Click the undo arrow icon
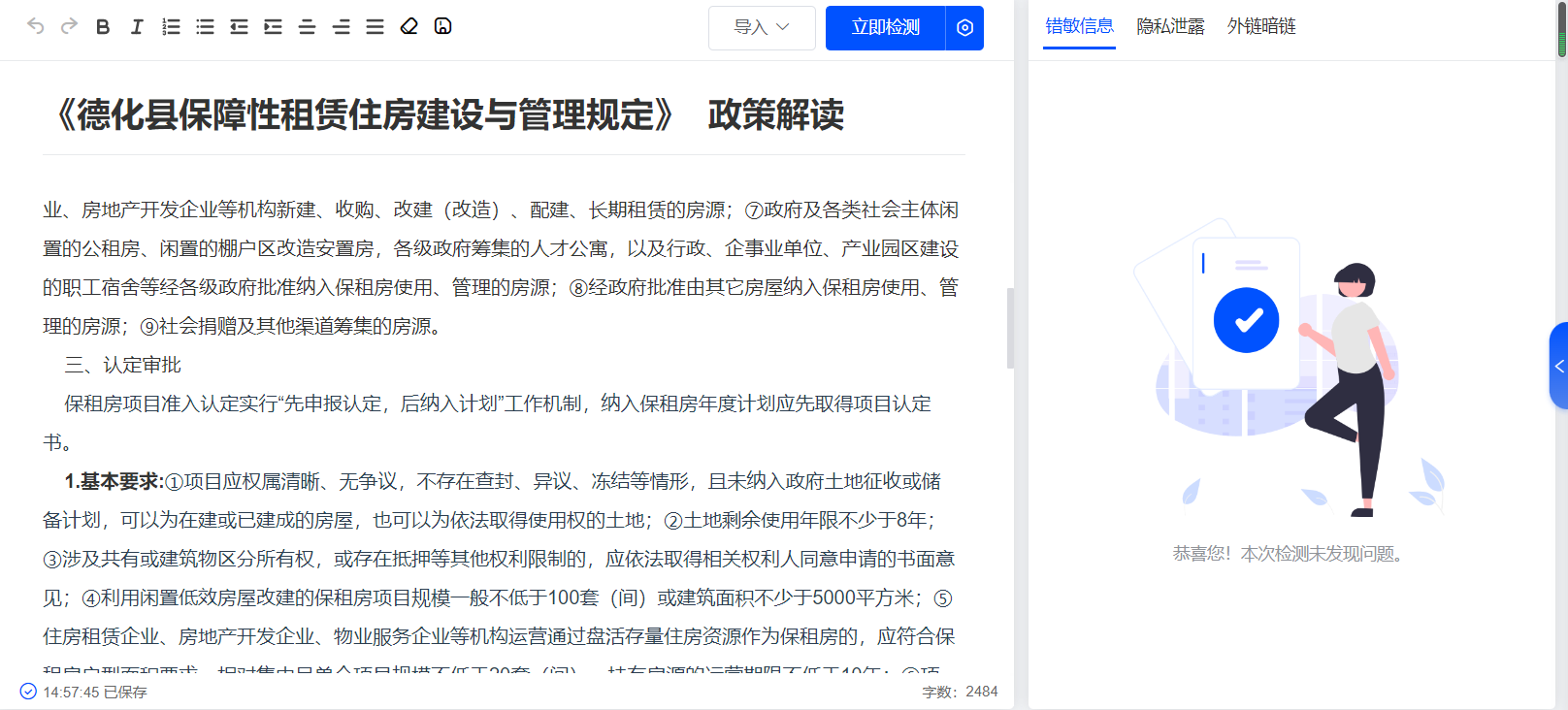Viewport: 1568px width, 710px height. (x=36, y=26)
